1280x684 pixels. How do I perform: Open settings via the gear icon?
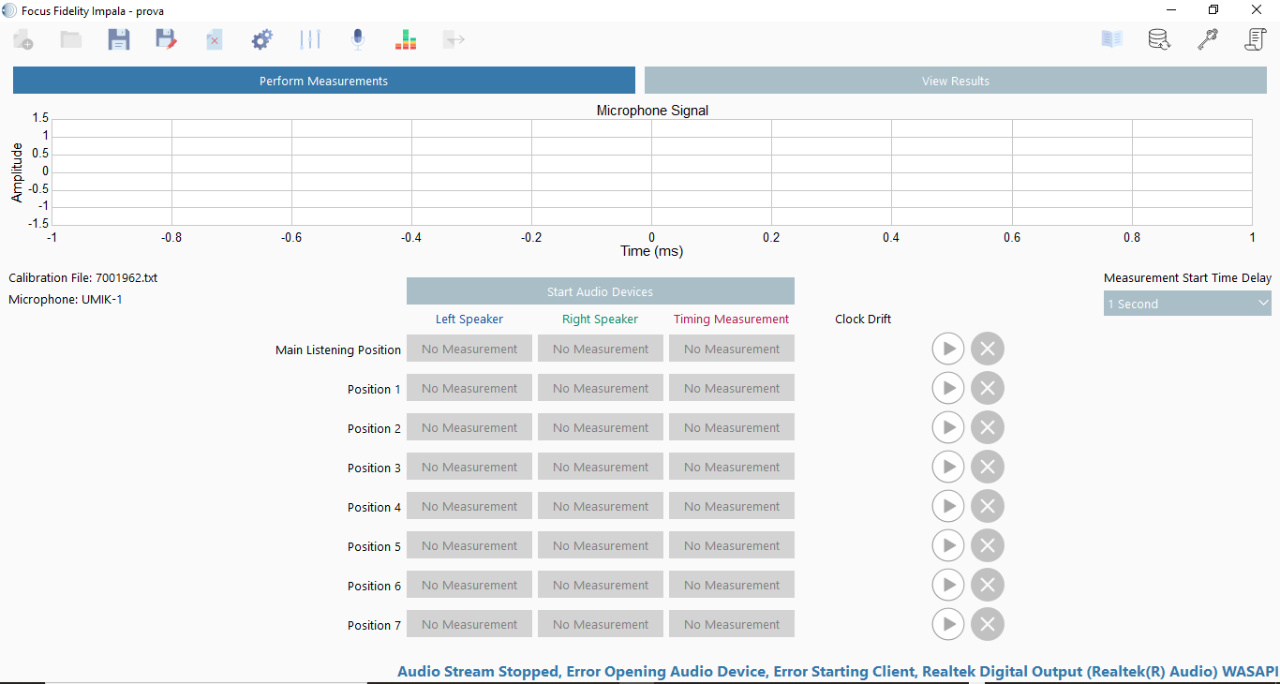tap(262, 40)
